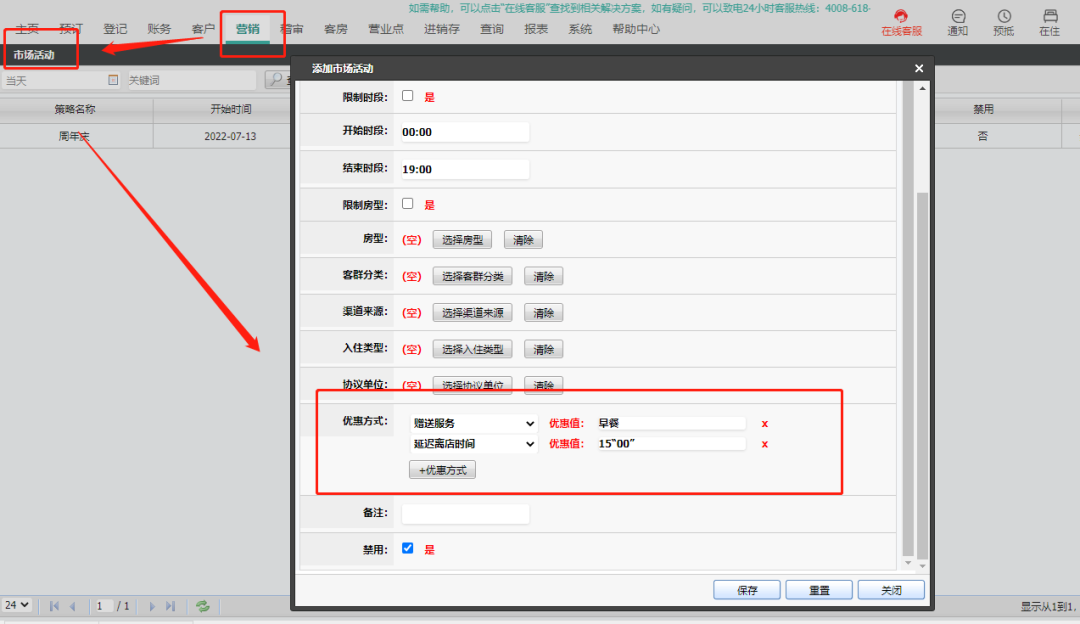
Task: Click the 结束时段 time field
Action: click(x=465, y=169)
